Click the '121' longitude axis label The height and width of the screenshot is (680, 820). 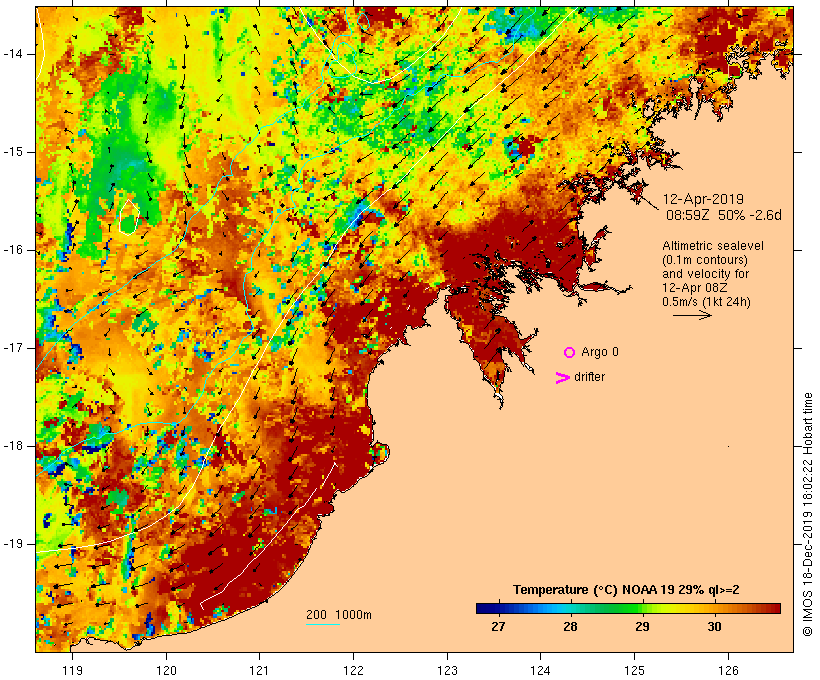[x=259, y=670]
